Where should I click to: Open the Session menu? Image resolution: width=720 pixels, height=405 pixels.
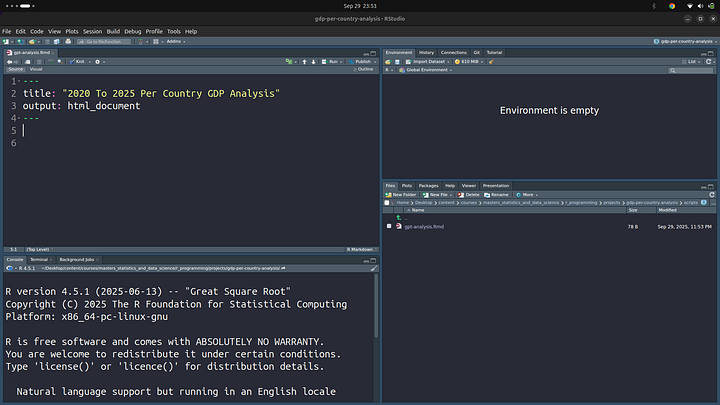coord(92,32)
